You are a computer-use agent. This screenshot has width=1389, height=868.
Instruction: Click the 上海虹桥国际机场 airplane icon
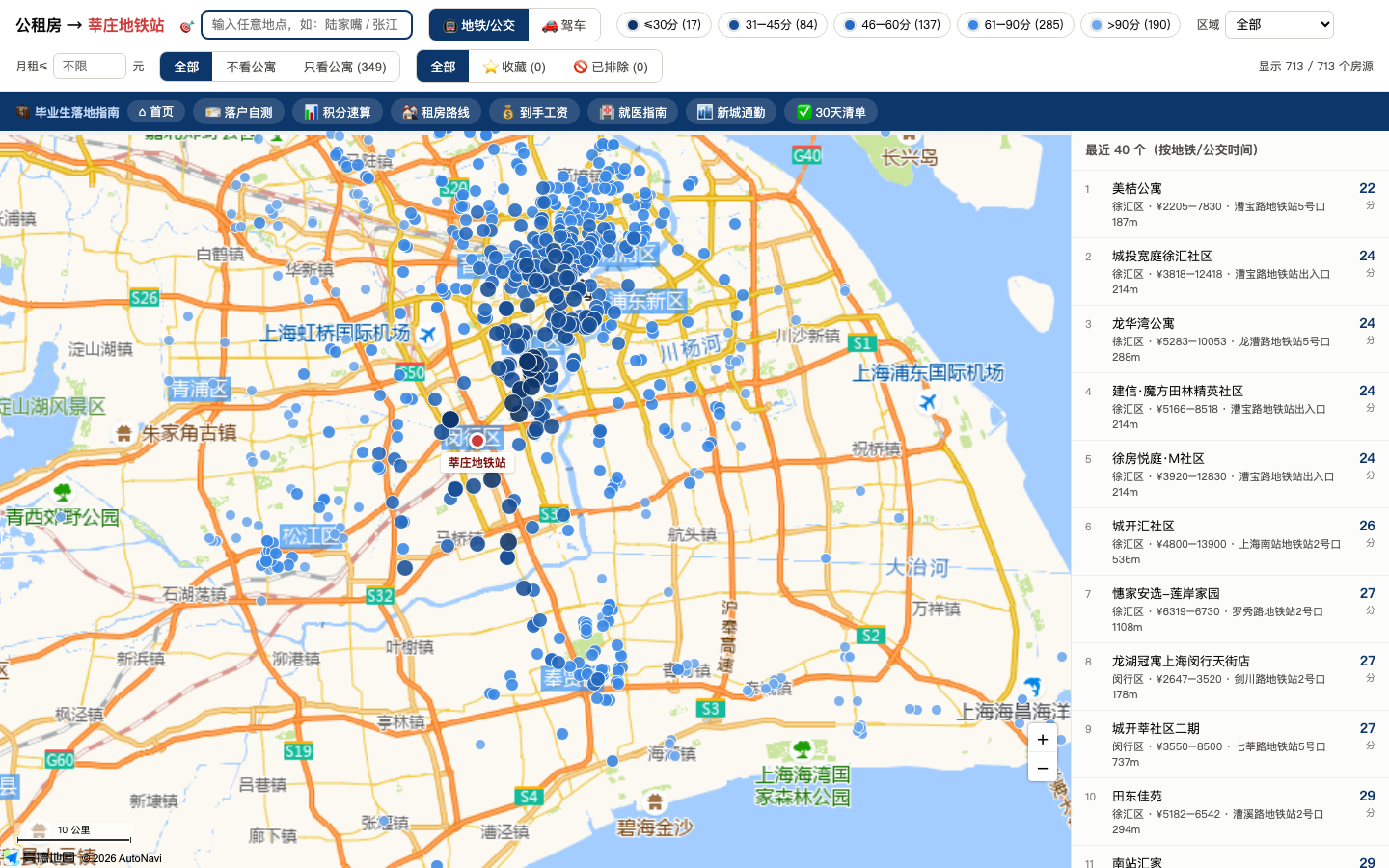coord(427,334)
